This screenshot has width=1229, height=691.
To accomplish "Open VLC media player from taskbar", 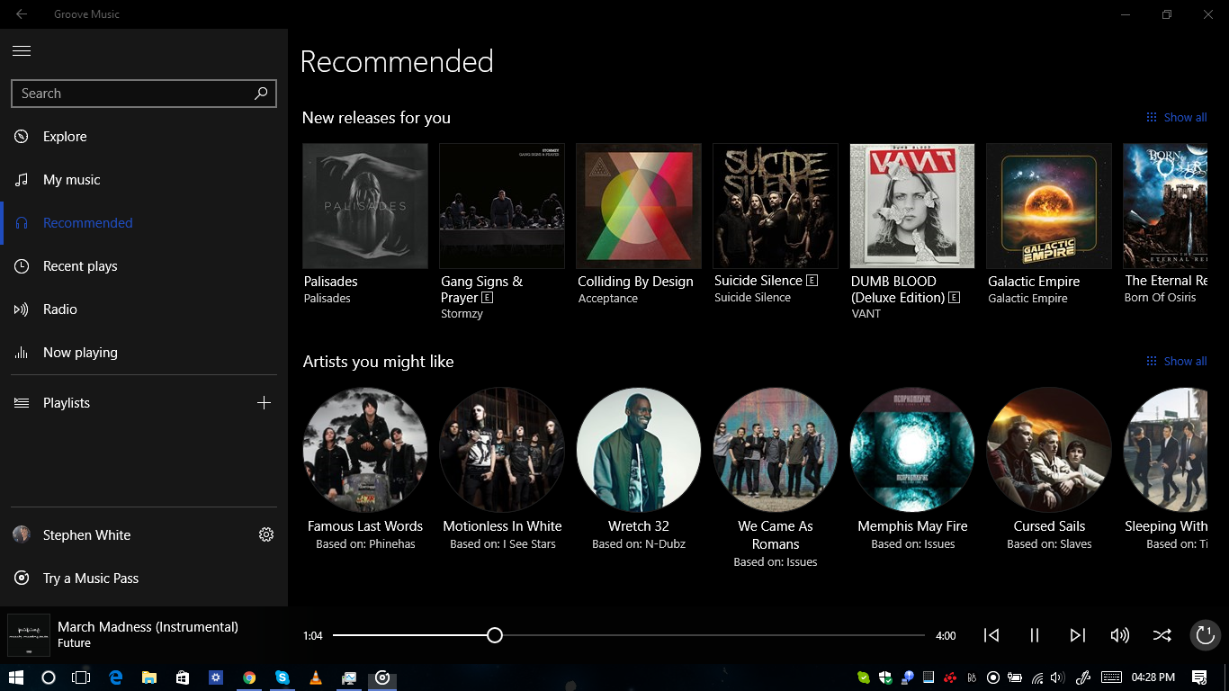I will pyautogui.click(x=315, y=677).
